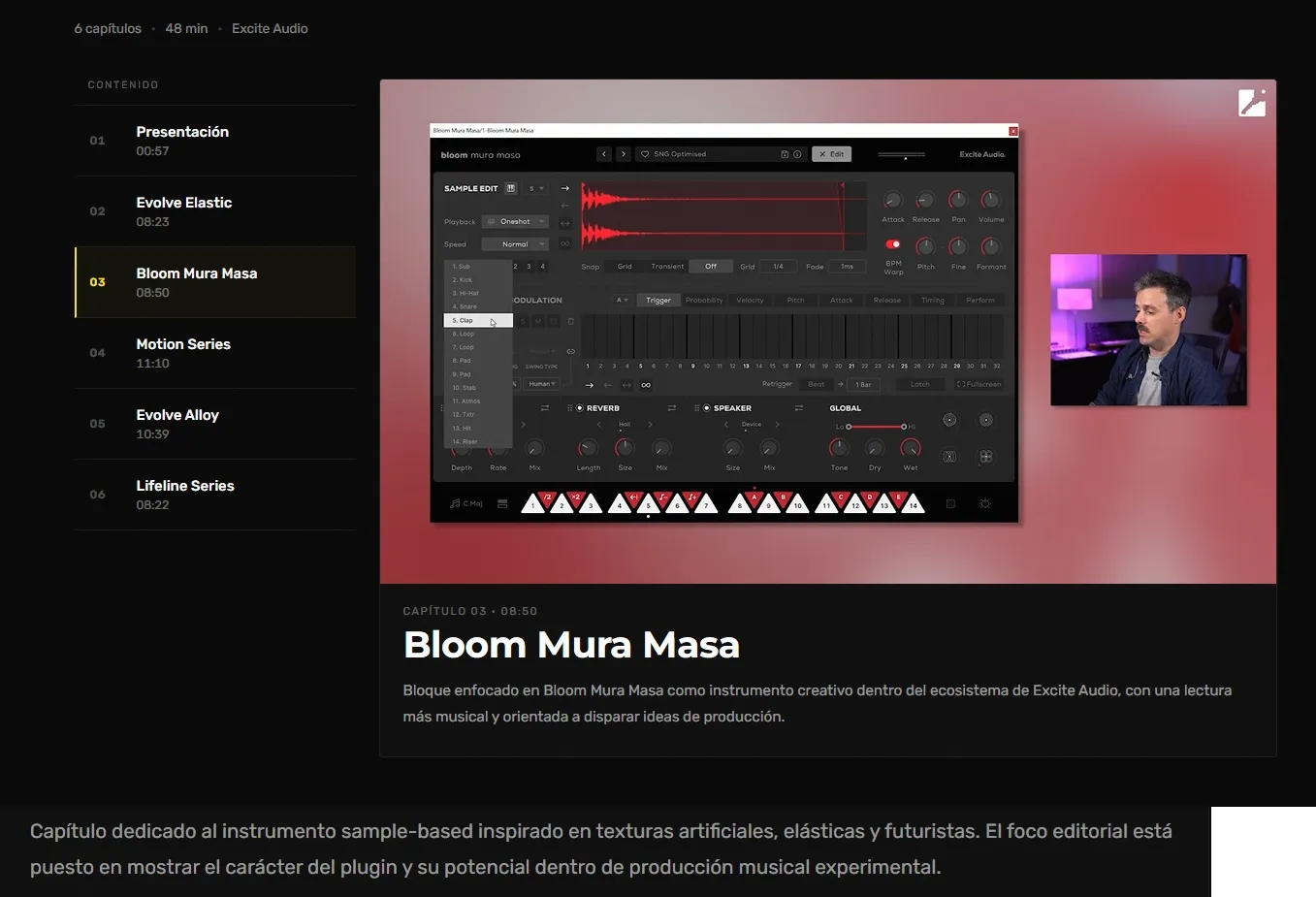Image resolution: width=1316 pixels, height=897 pixels.
Task: Toggle the Latch button
Action: click(919, 385)
